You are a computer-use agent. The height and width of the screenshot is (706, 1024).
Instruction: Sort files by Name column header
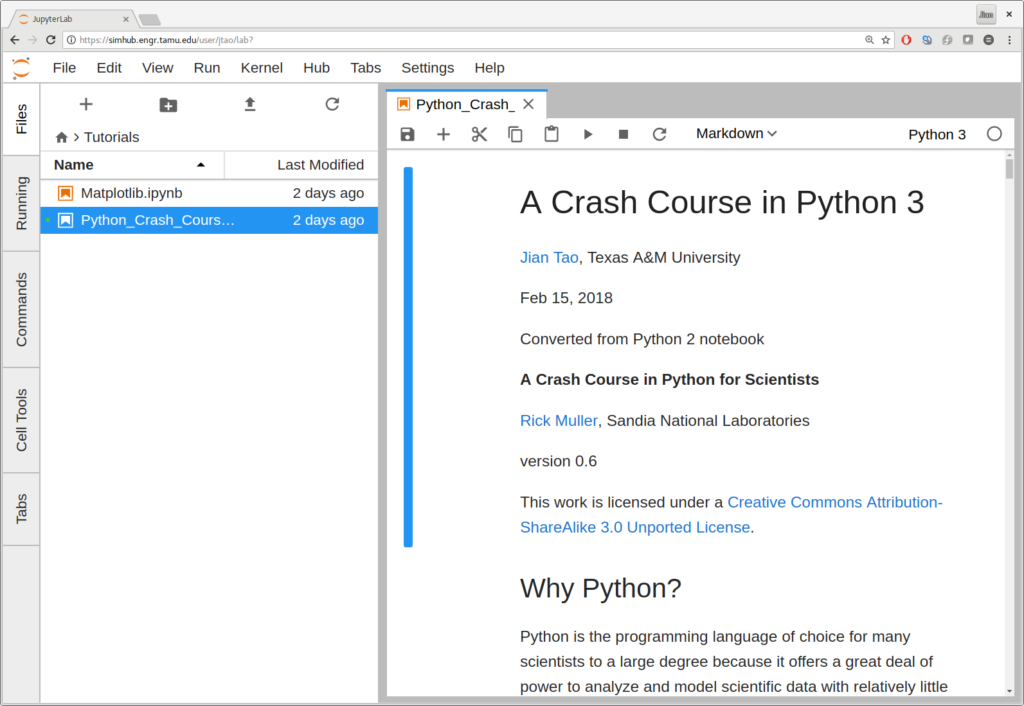(74, 165)
